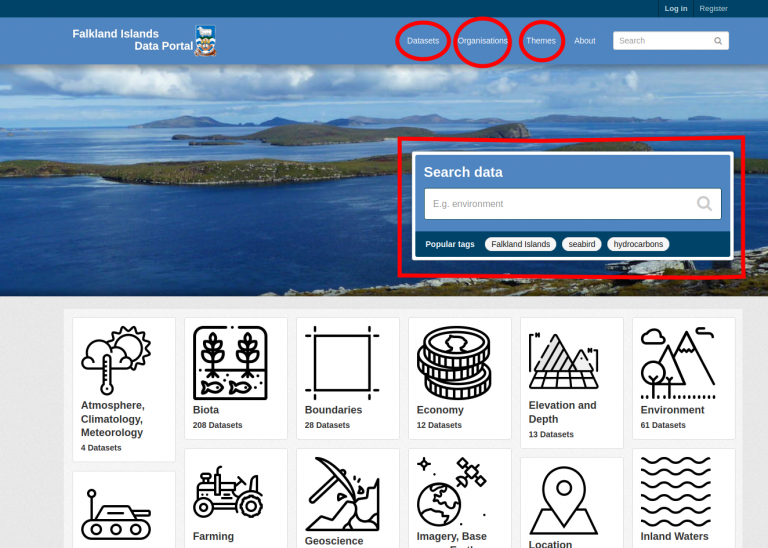This screenshot has height=548, width=768.
Task: Open the Register link
Action: (713, 8)
